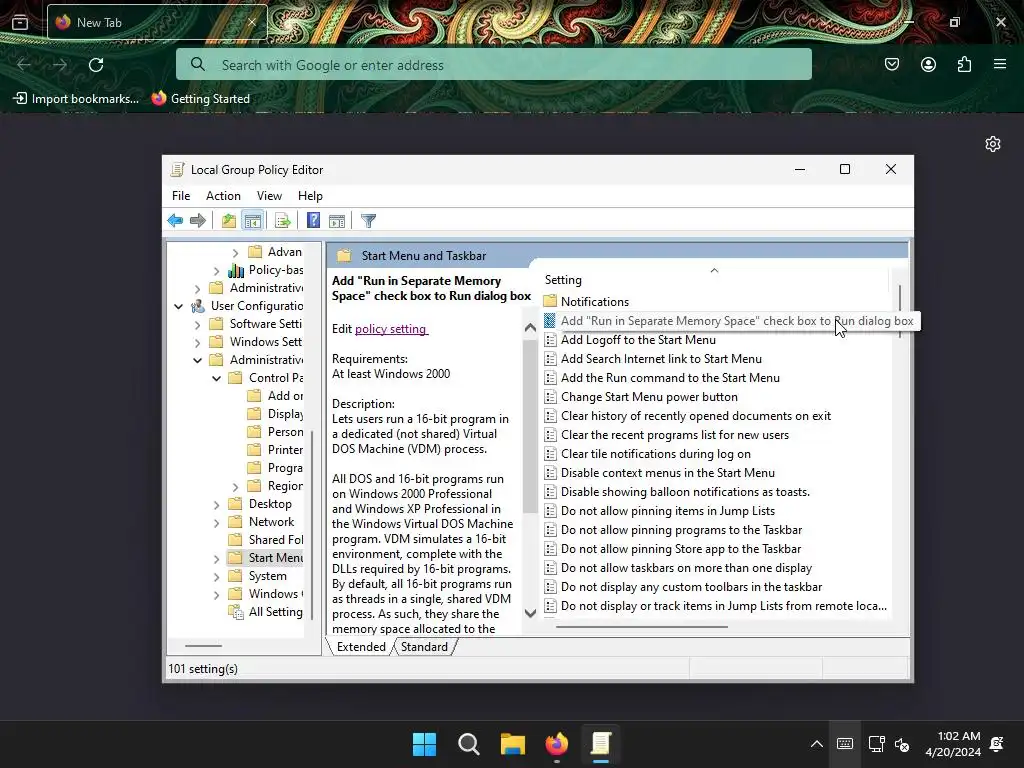Switch to the Extended tab
1024x768 pixels.
pos(360,647)
